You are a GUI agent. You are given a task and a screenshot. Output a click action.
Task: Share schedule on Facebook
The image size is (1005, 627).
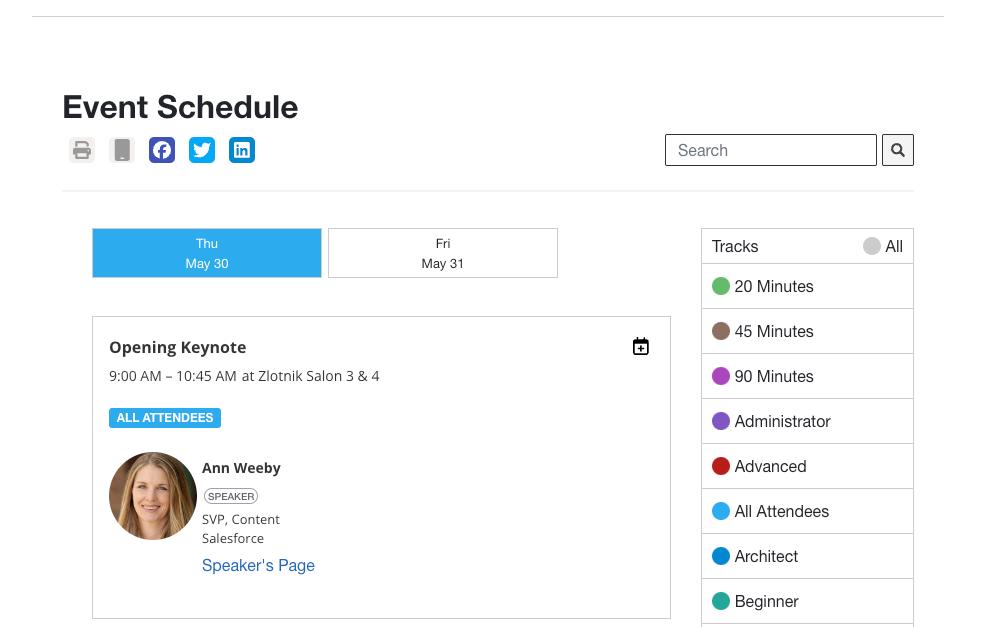pyautogui.click(x=162, y=150)
